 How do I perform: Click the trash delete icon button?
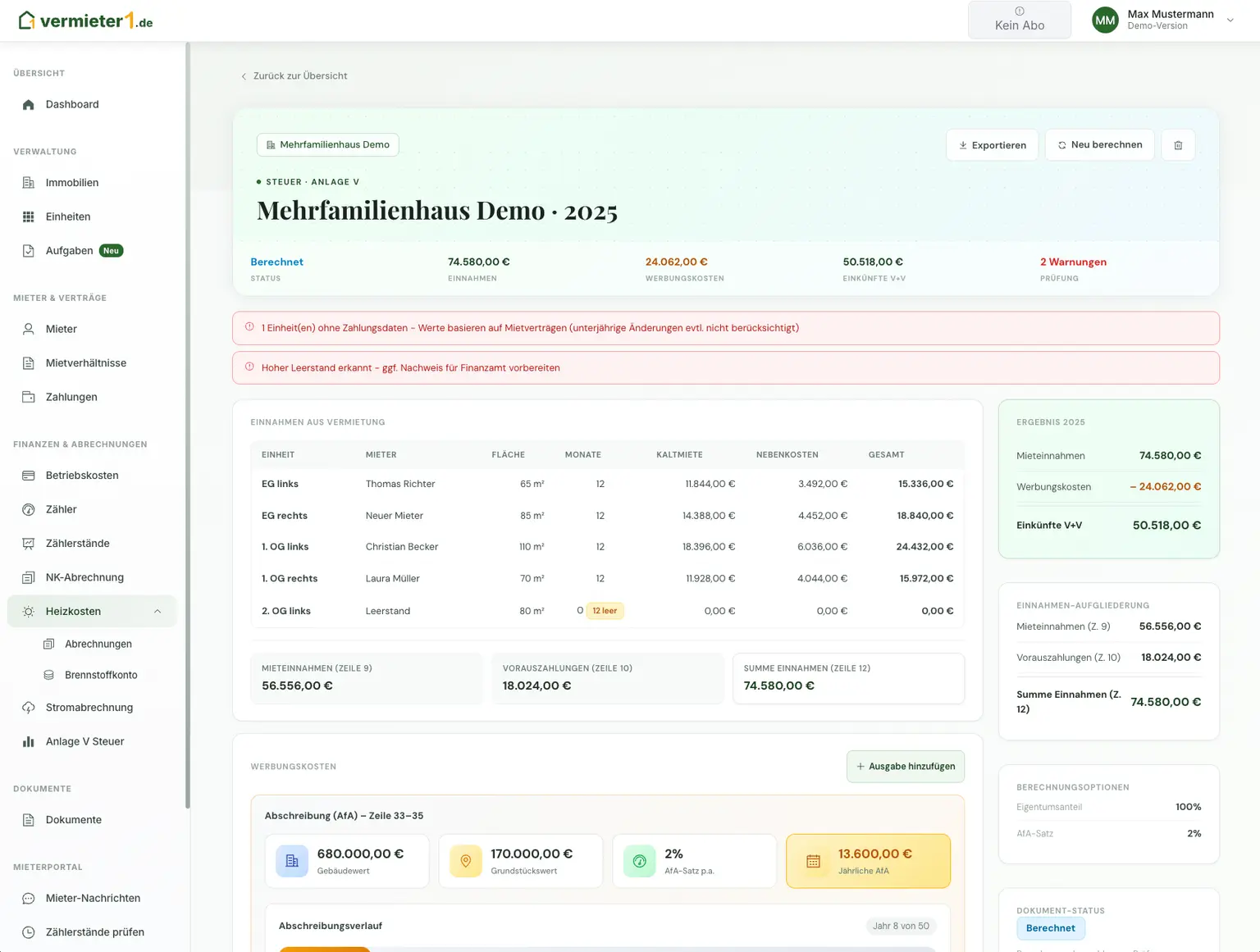click(1178, 145)
